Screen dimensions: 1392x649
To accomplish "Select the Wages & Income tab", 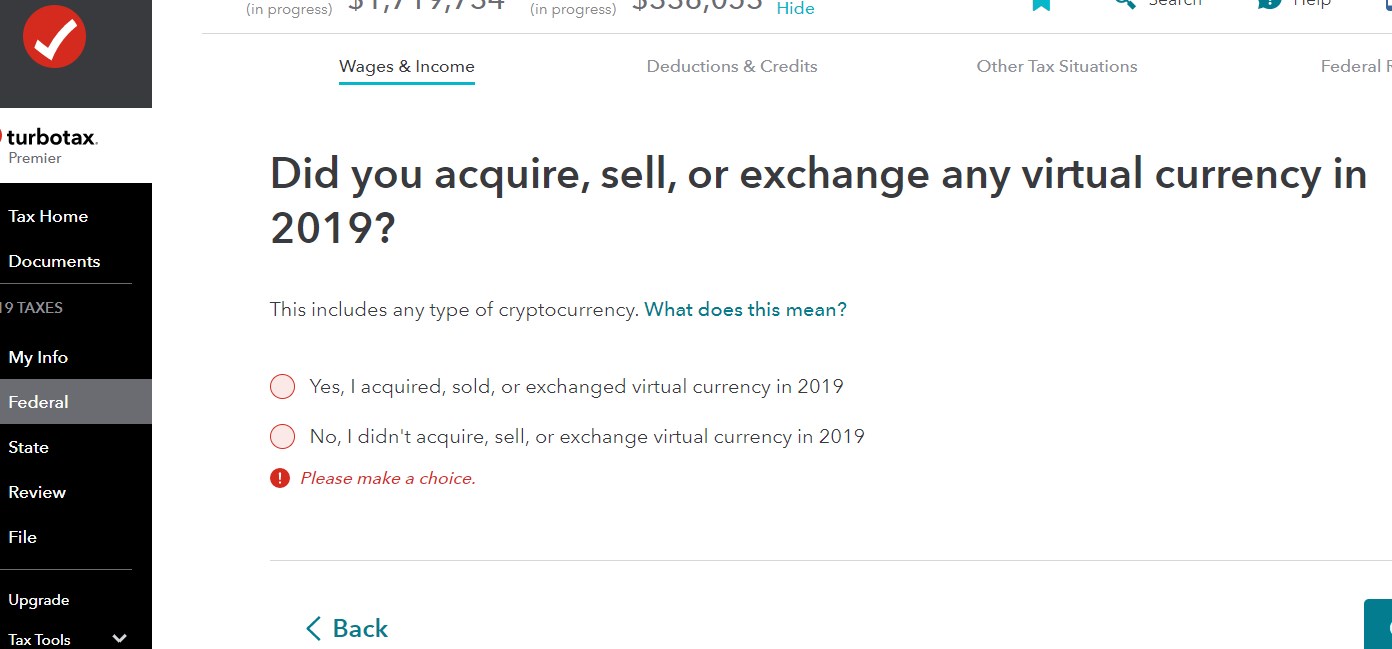I will click(x=407, y=67).
